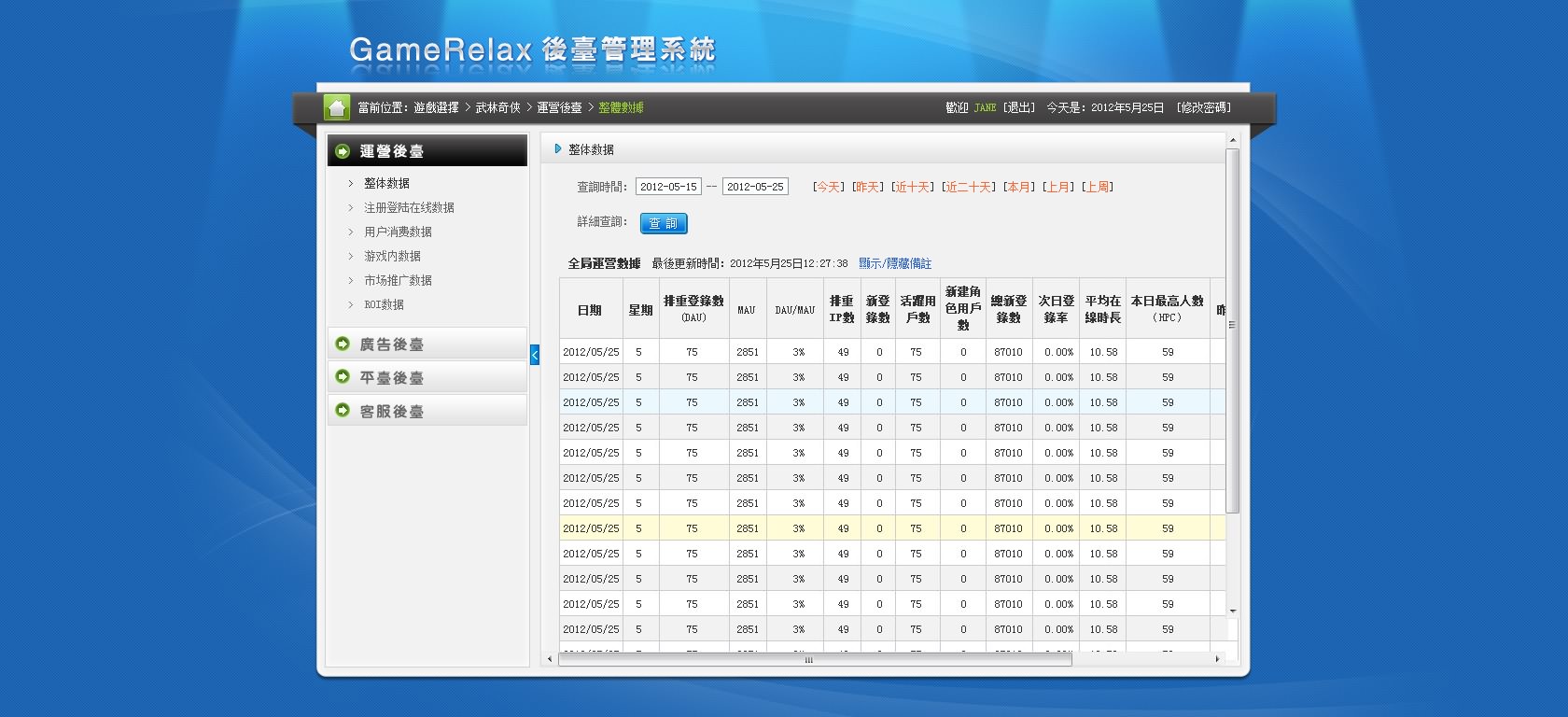Click the 星期 column header
Image resolution: width=1568 pixels, height=717 pixels.
[x=640, y=309]
